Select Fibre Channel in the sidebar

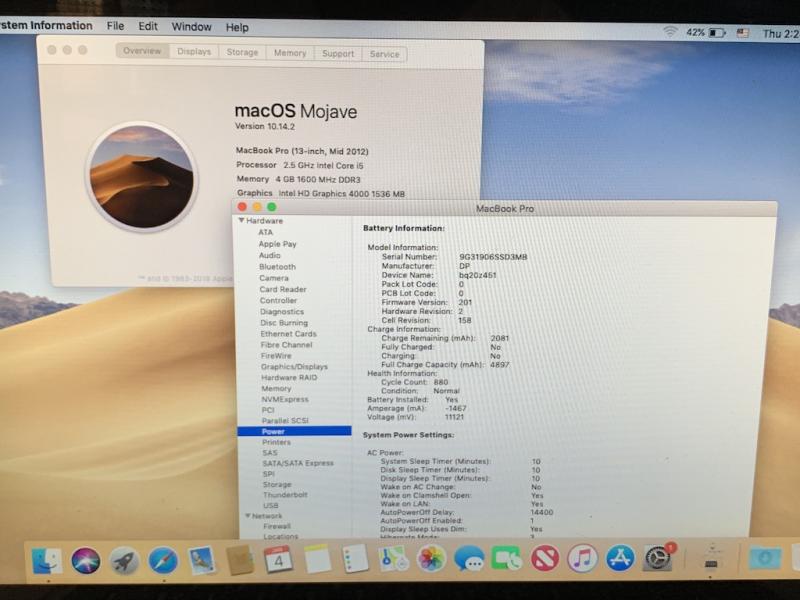click(x=286, y=345)
